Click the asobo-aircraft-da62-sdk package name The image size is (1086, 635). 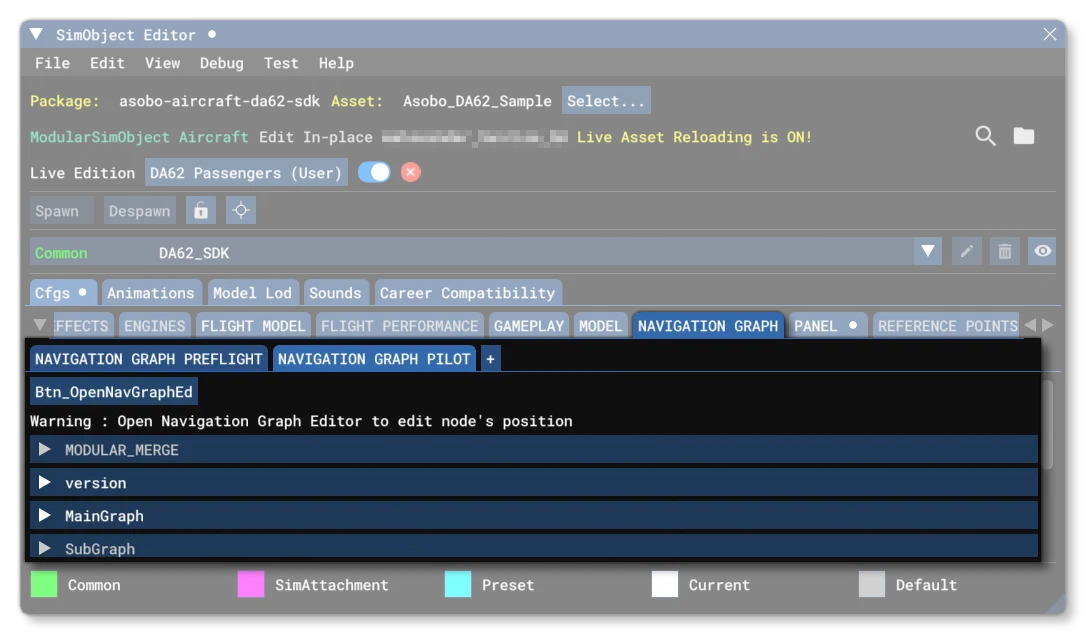(x=220, y=101)
